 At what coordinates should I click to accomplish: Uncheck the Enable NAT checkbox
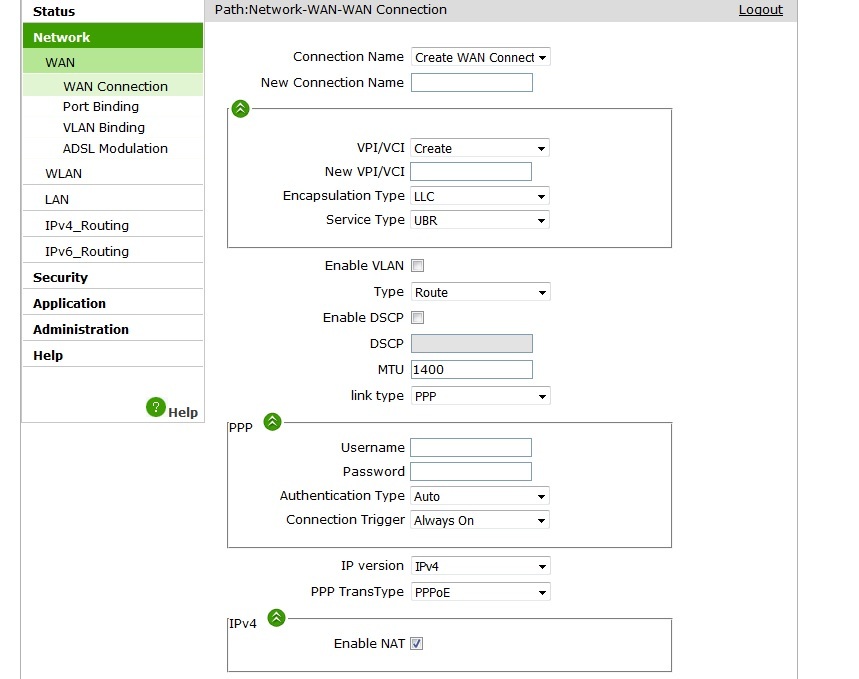(x=417, y=644)
